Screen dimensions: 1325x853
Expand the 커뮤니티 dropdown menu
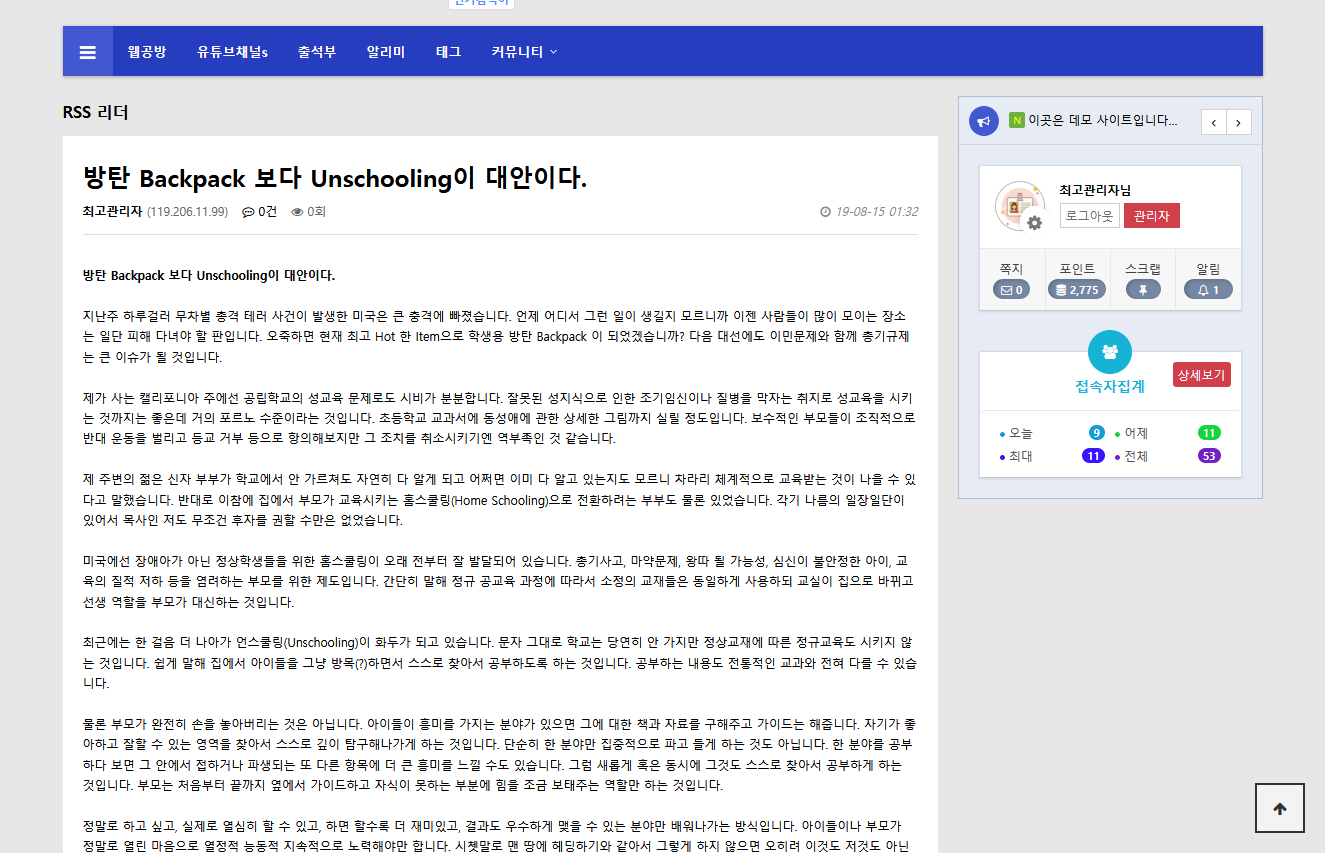tap(522, 51)
